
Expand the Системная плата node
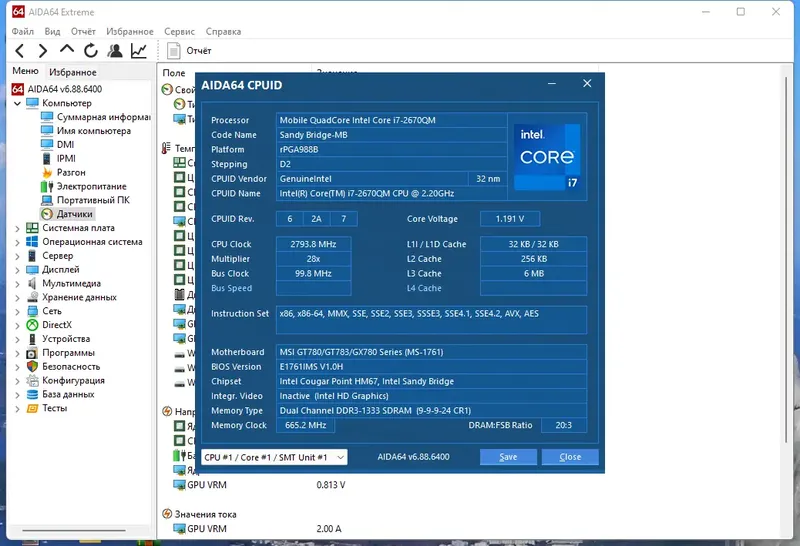pos(17,228)
